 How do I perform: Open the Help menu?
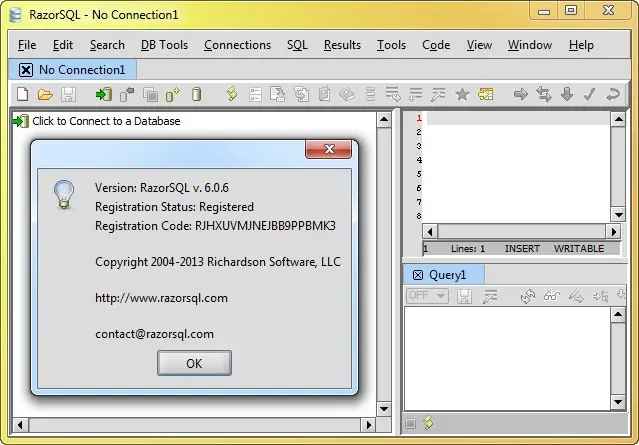coord(581,45)
